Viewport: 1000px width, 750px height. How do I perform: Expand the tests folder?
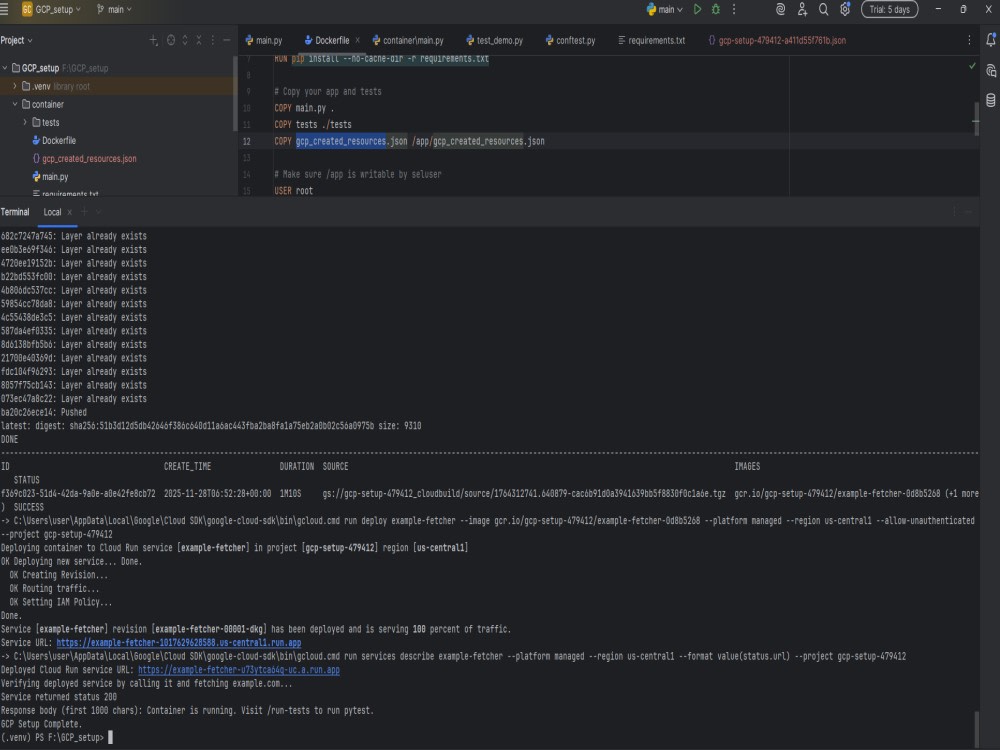[x=25, y=122]
